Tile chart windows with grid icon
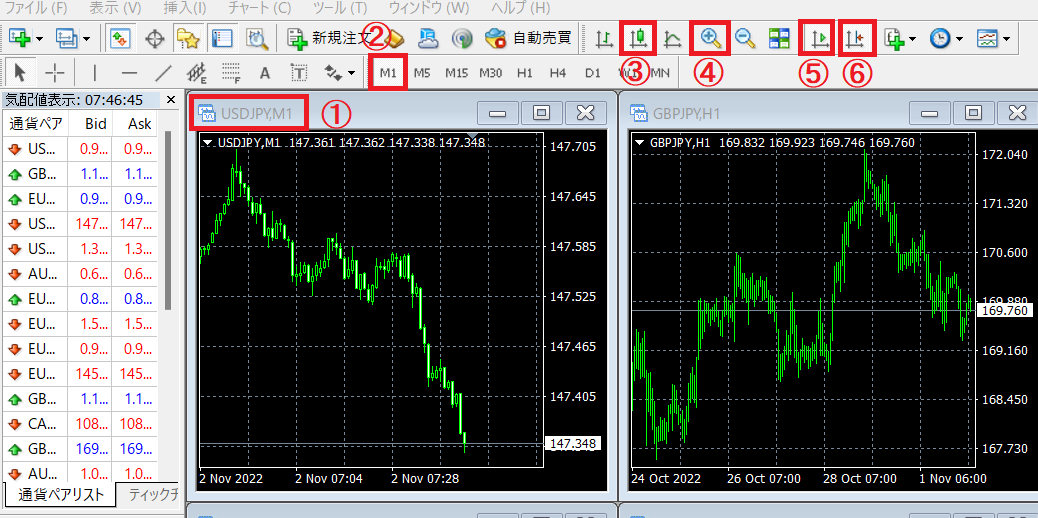The width and height of the screenshot is (1038, 518). coord(779,39)
